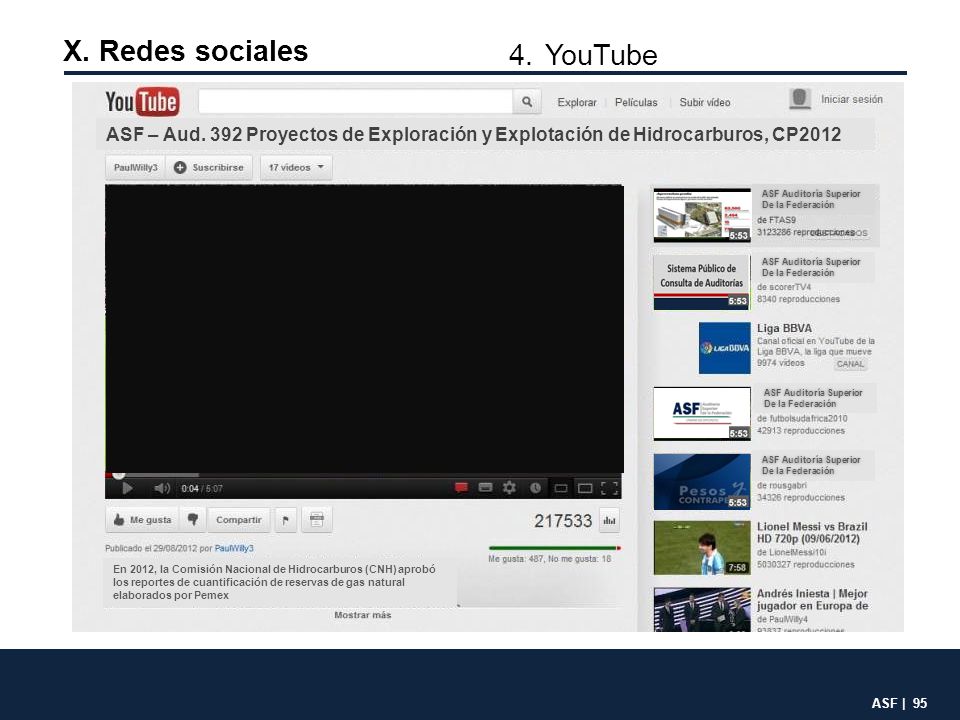
Task: Open the Liga BBVA title link
Action: (784, 328)
